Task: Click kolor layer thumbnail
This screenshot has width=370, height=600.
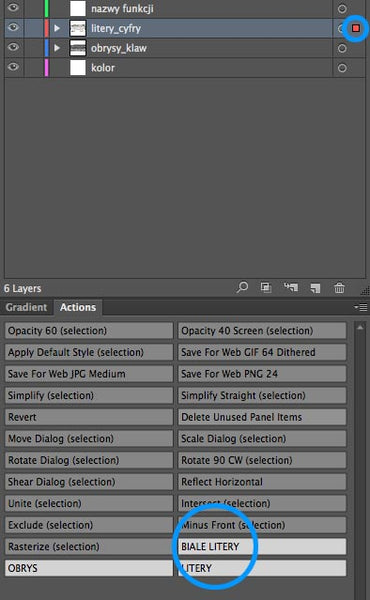Action: click(78, 68)
